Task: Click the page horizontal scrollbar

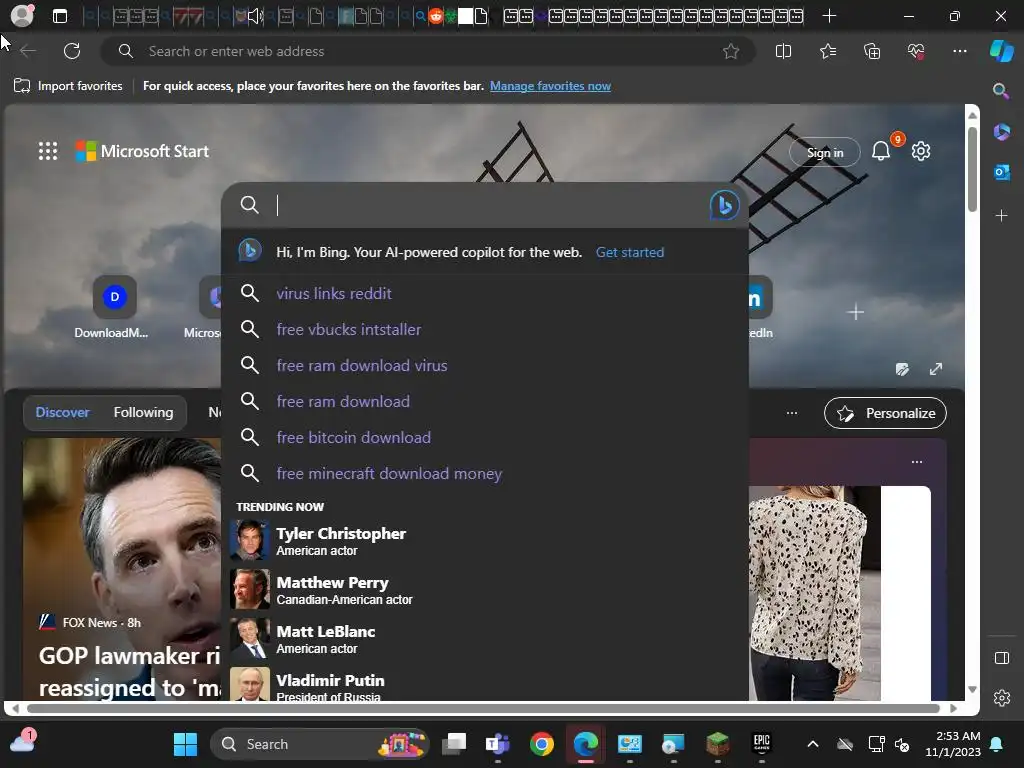Action: pos(483,708)
